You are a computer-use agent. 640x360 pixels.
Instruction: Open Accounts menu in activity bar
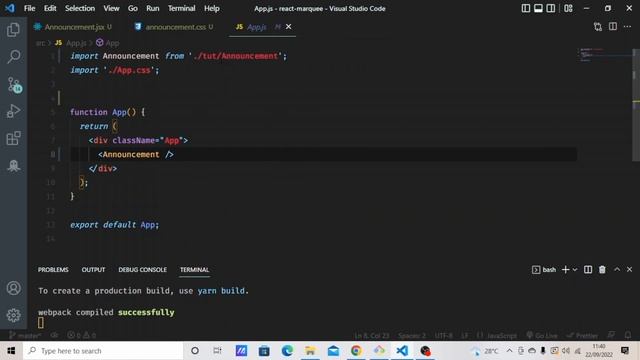(13, 288)
